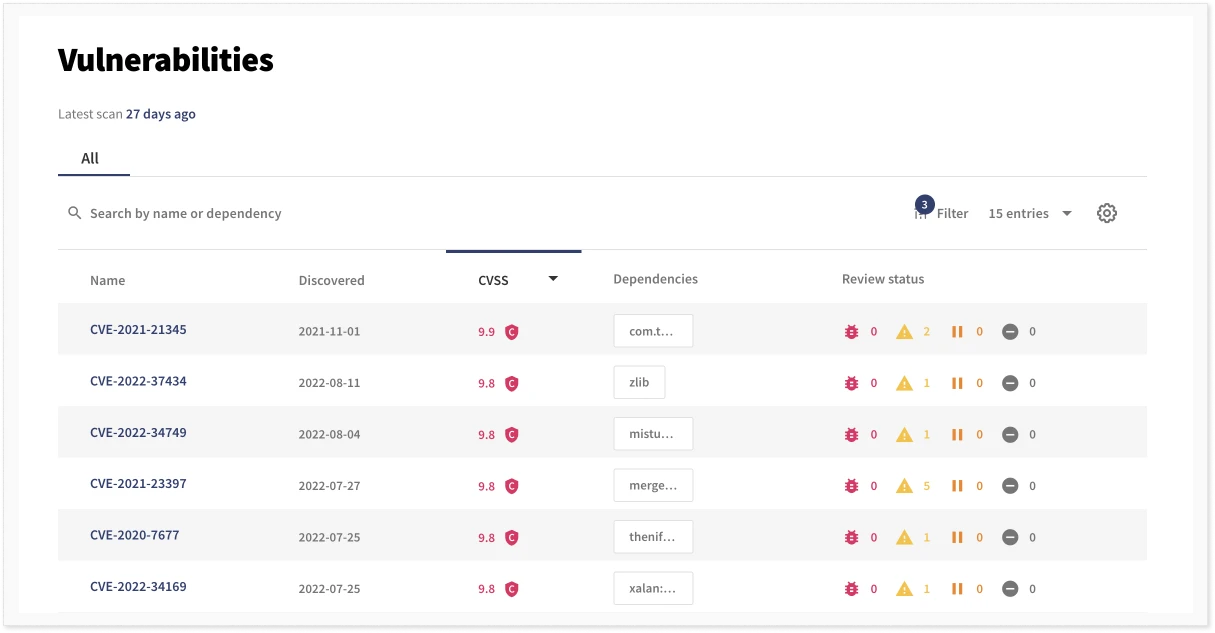
Task: Click the warning triangle on CVE-2022-34169 row
Action: pos(905,588)
